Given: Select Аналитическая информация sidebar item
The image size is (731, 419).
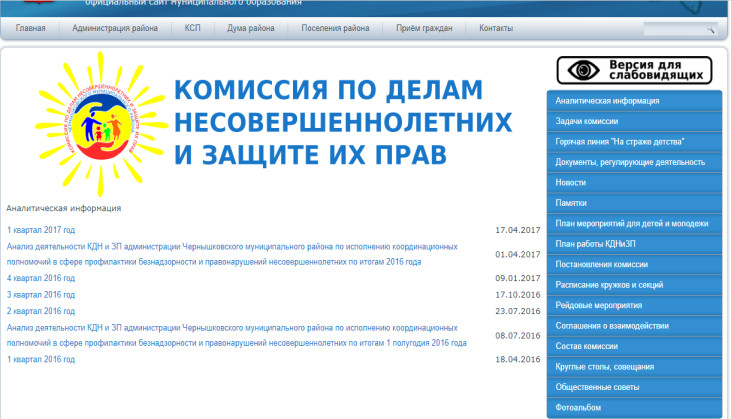Looking at the screenshot, I should [634, 101].
